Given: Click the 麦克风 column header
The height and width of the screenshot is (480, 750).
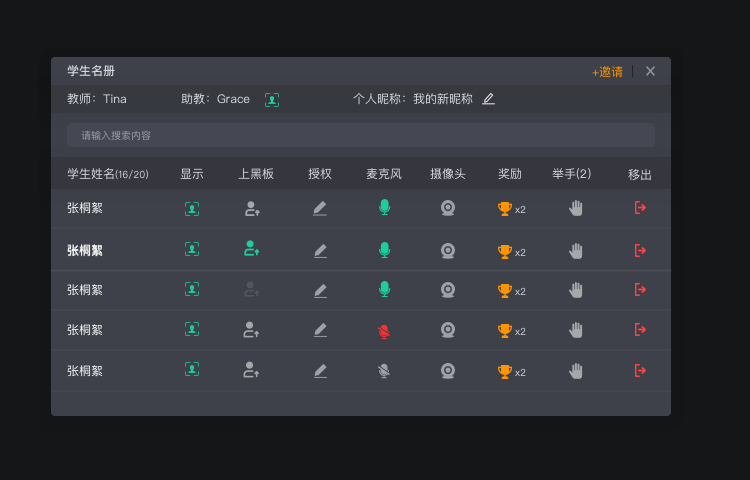Looking at the screenshot, I should click(x=384, y=174).
